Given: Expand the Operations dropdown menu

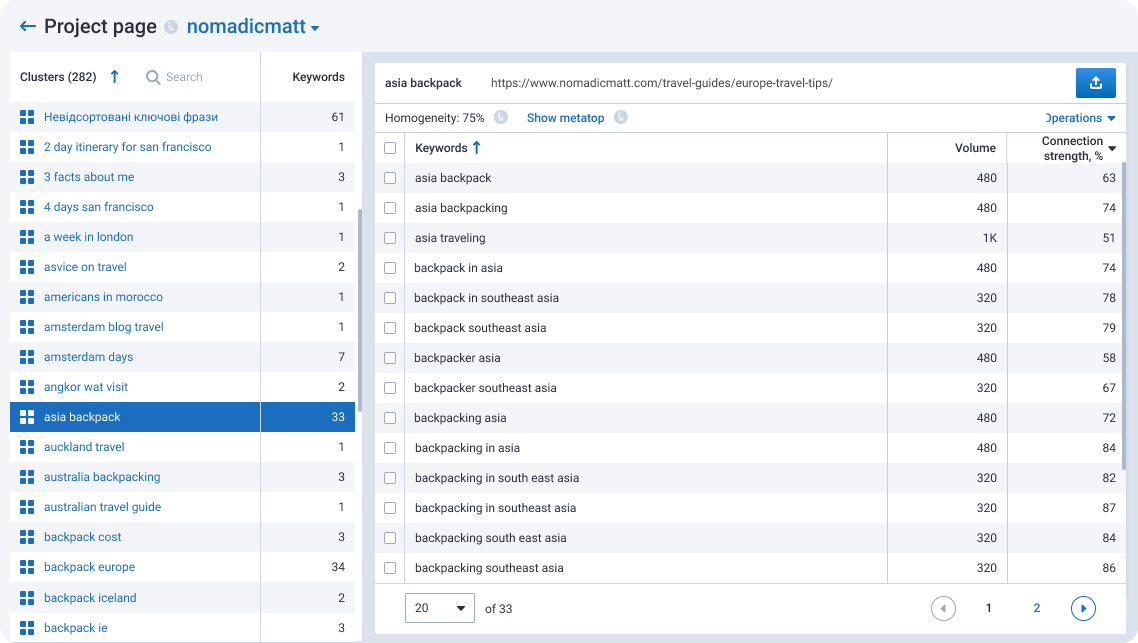Looking at the screenshot, I should [x=1080, y=118].
